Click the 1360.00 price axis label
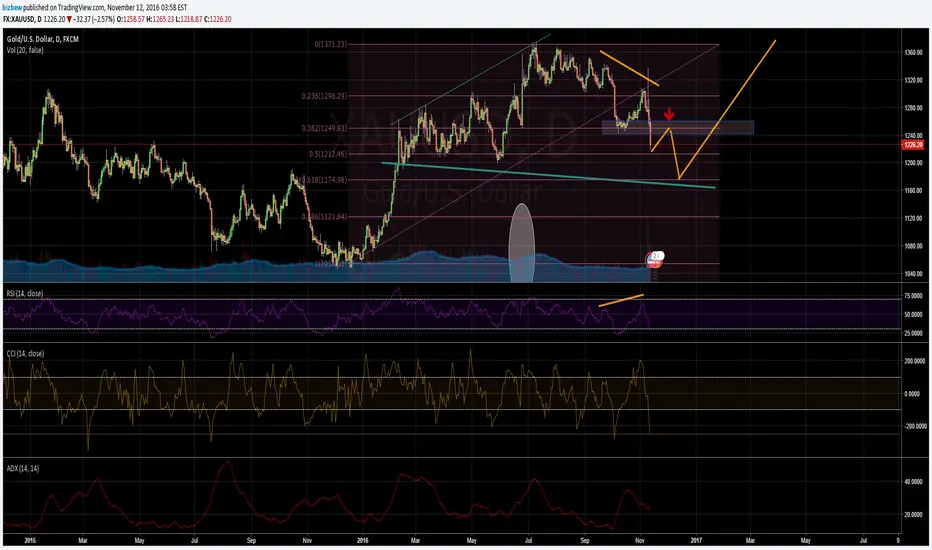 [x=913, y=52]
